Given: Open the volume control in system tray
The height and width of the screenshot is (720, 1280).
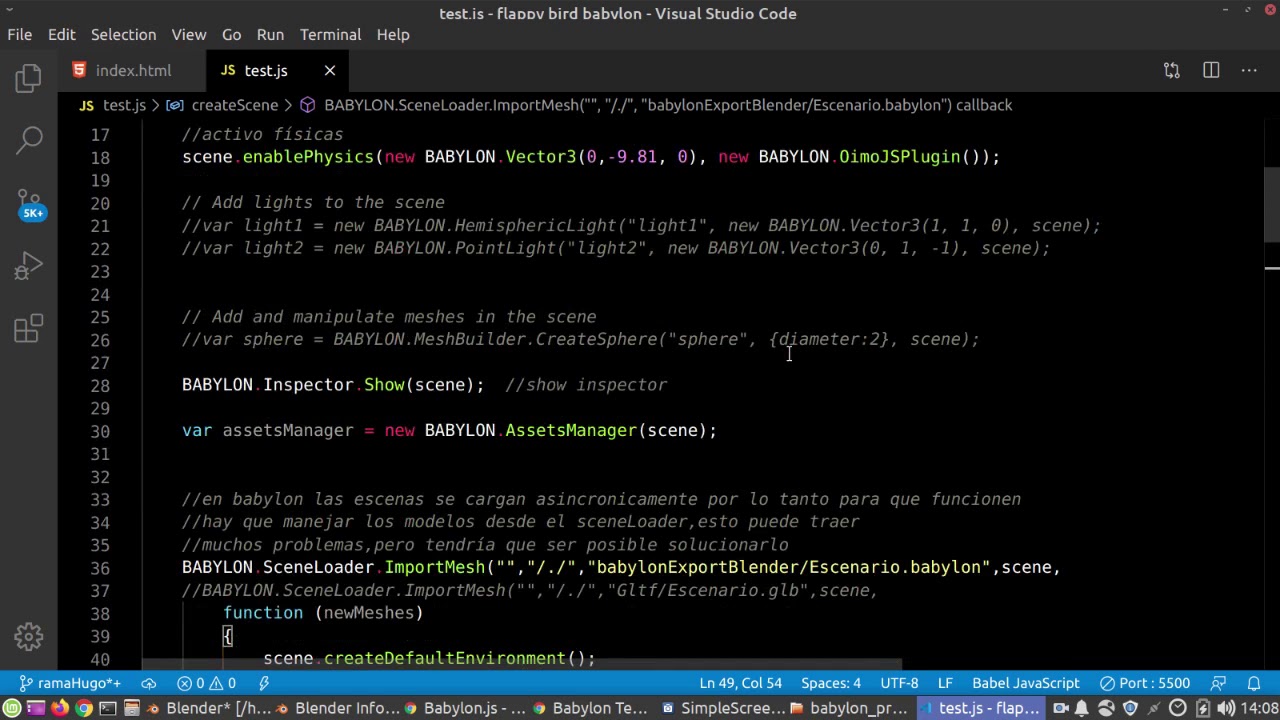Looking at the screenshot, I should [1226, 709].
